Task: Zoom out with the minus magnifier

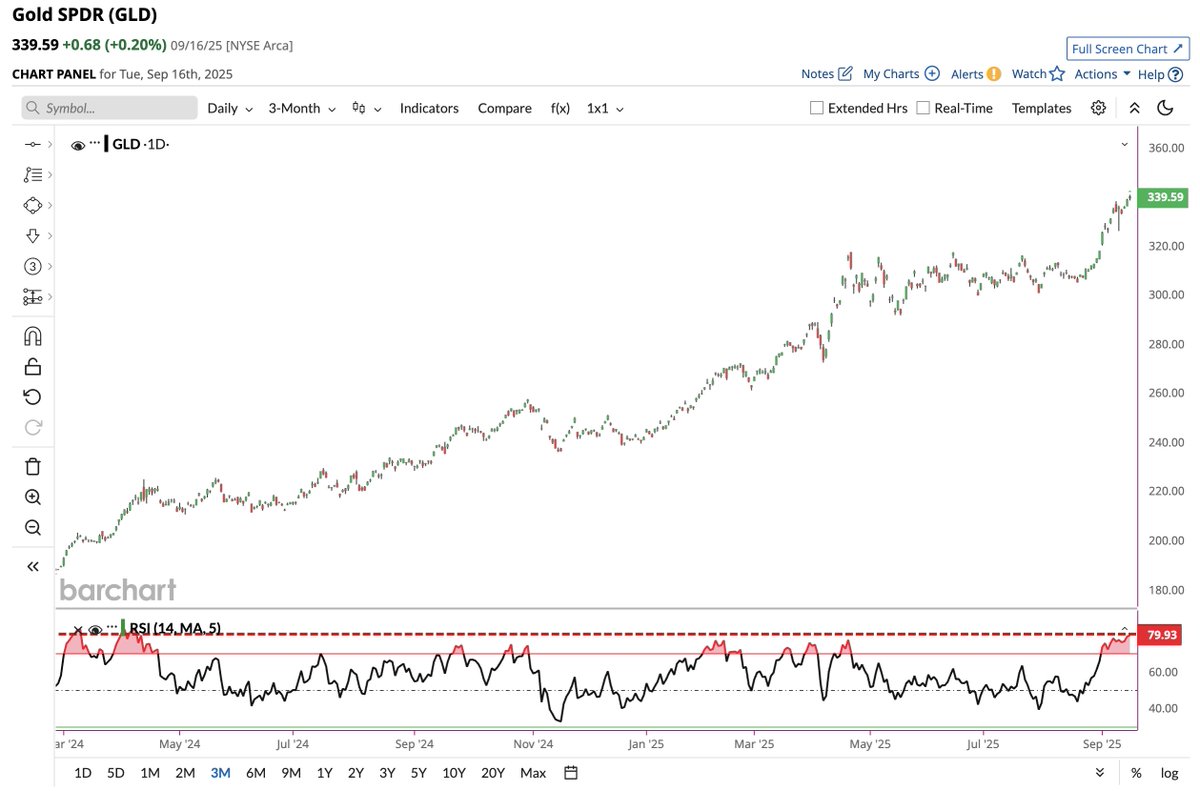Action: coord(32,527)
